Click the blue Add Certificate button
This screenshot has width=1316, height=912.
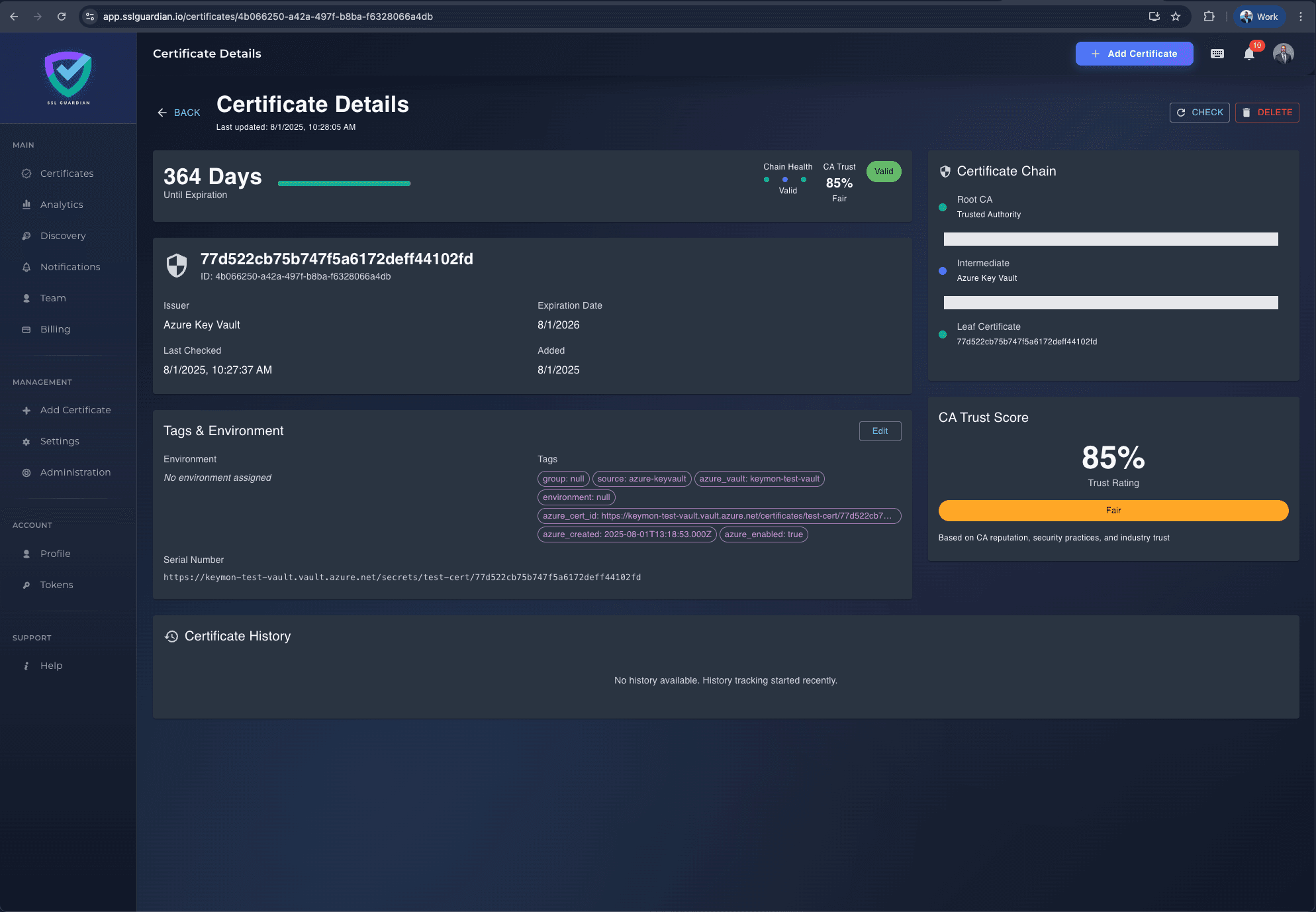click(1134, 54)
